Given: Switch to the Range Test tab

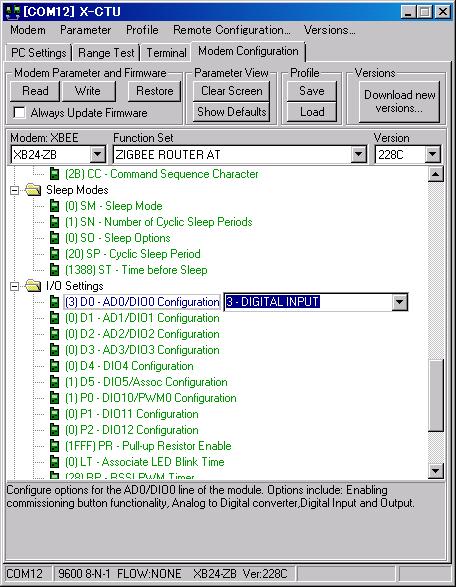Looking at the screenshot, I should [x=106, y=53].
